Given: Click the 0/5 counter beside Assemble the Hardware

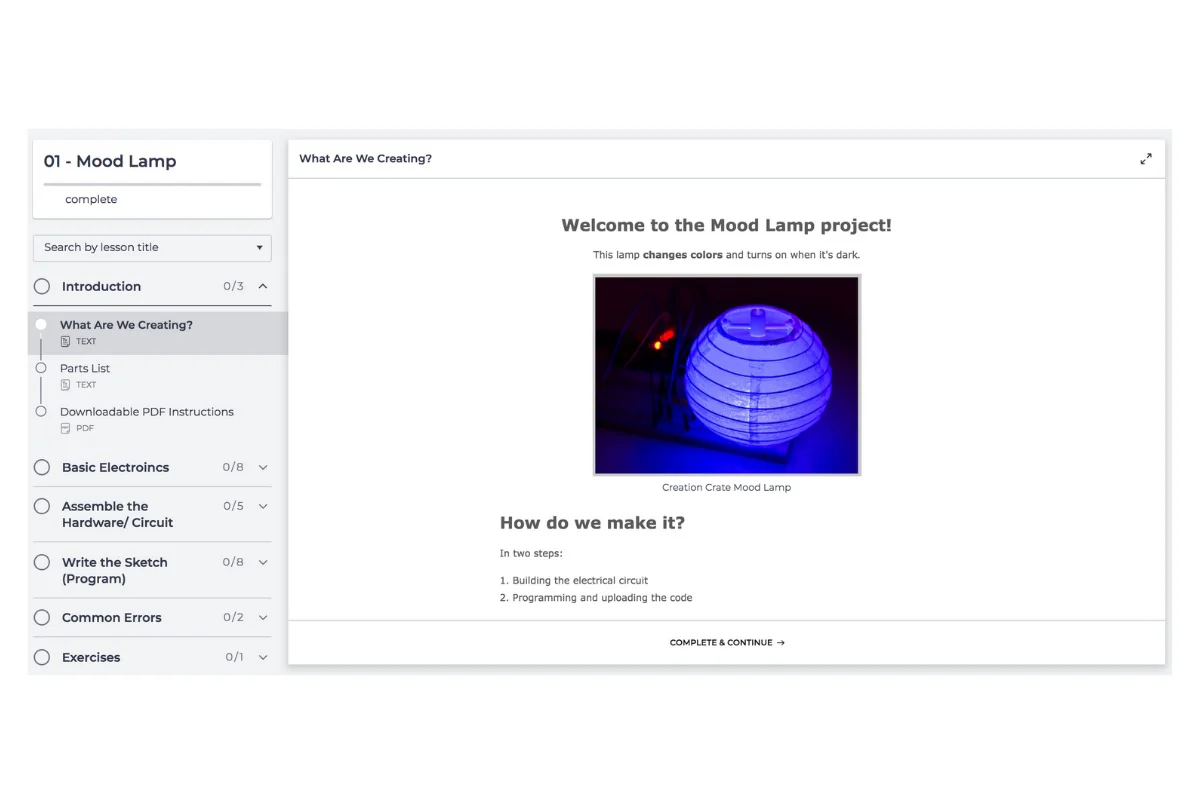Looking at the screenshot, I should click(233, 506).
